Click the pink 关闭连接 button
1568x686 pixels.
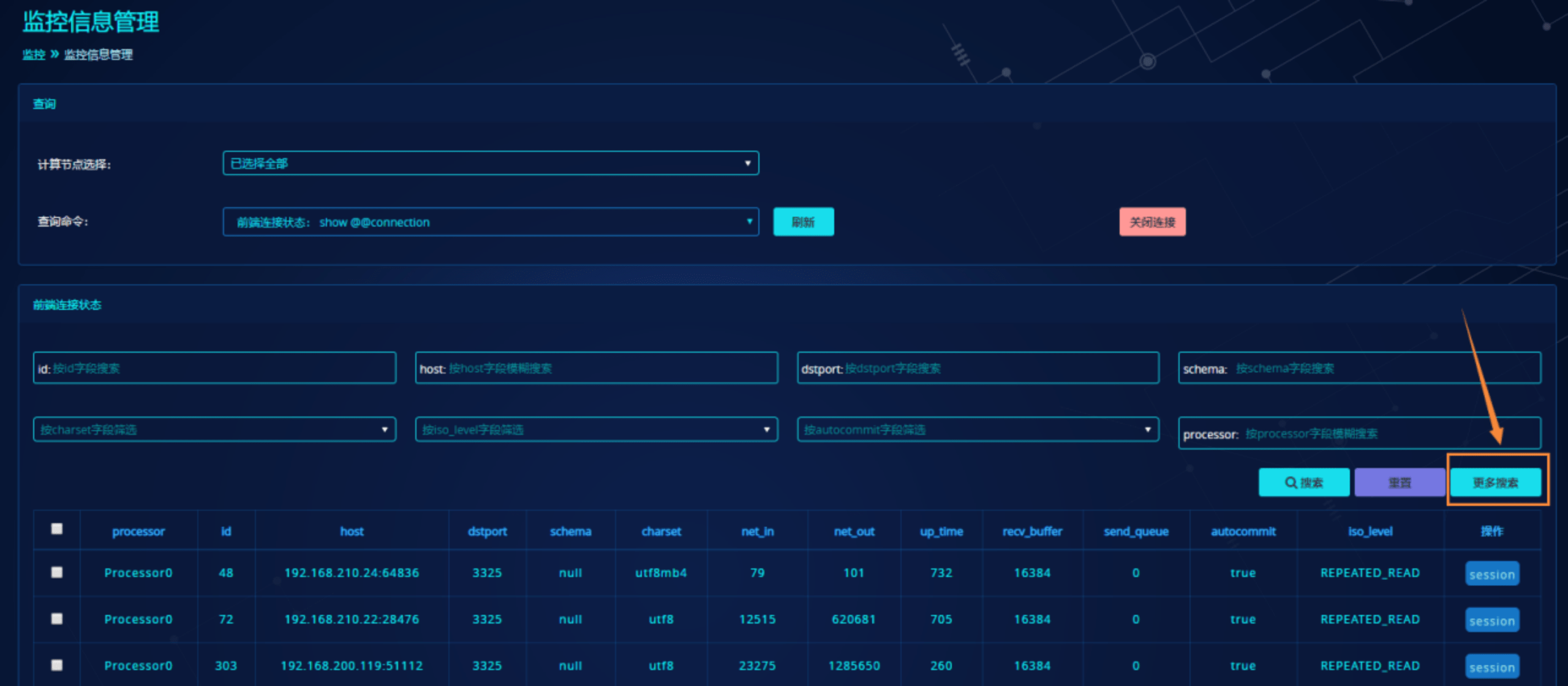coord(1152,222)
